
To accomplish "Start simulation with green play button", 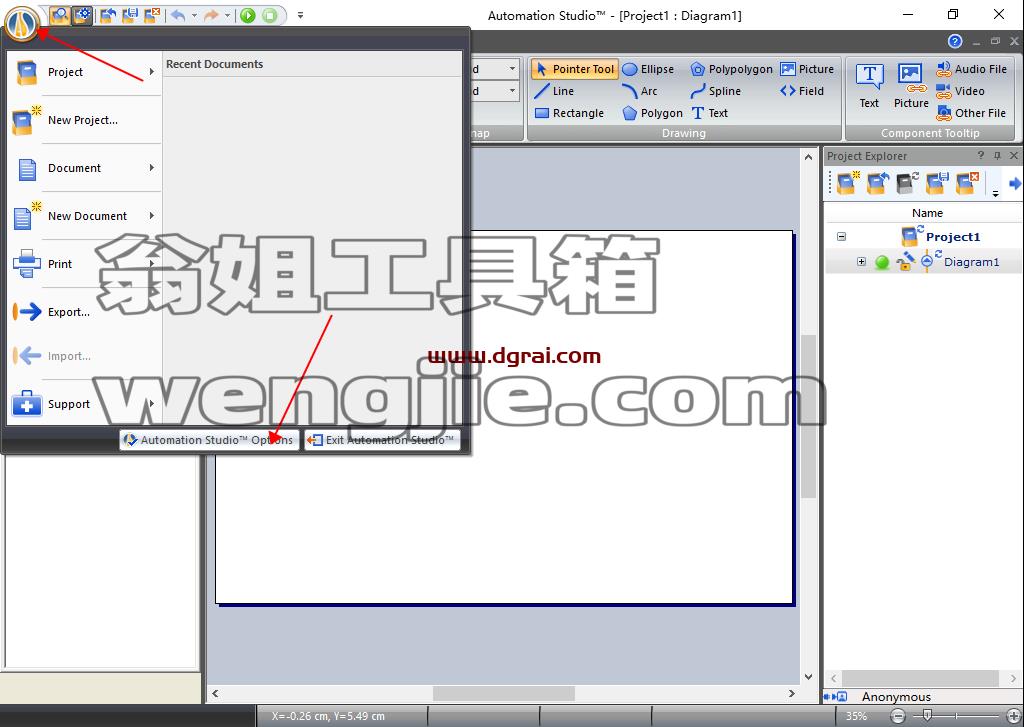I will click(248, 15).
